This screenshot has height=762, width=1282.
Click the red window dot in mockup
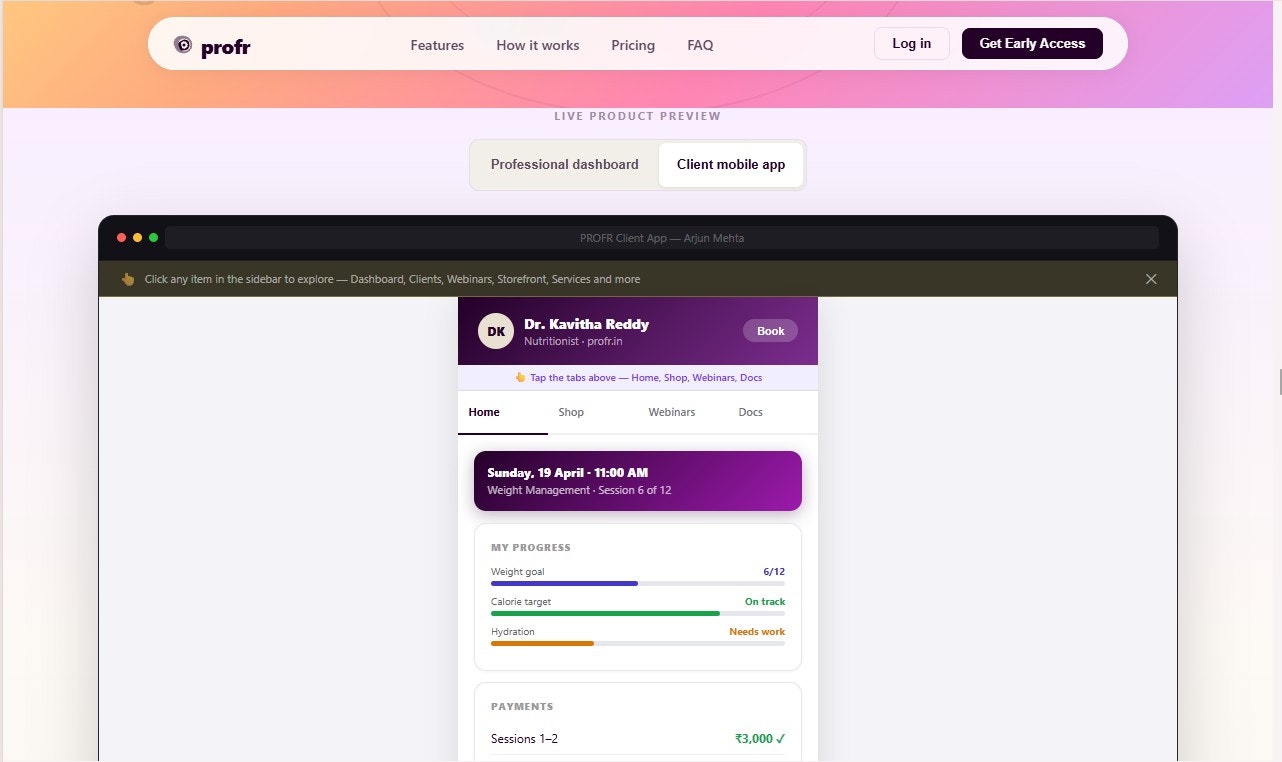click(x=122, y=237)
